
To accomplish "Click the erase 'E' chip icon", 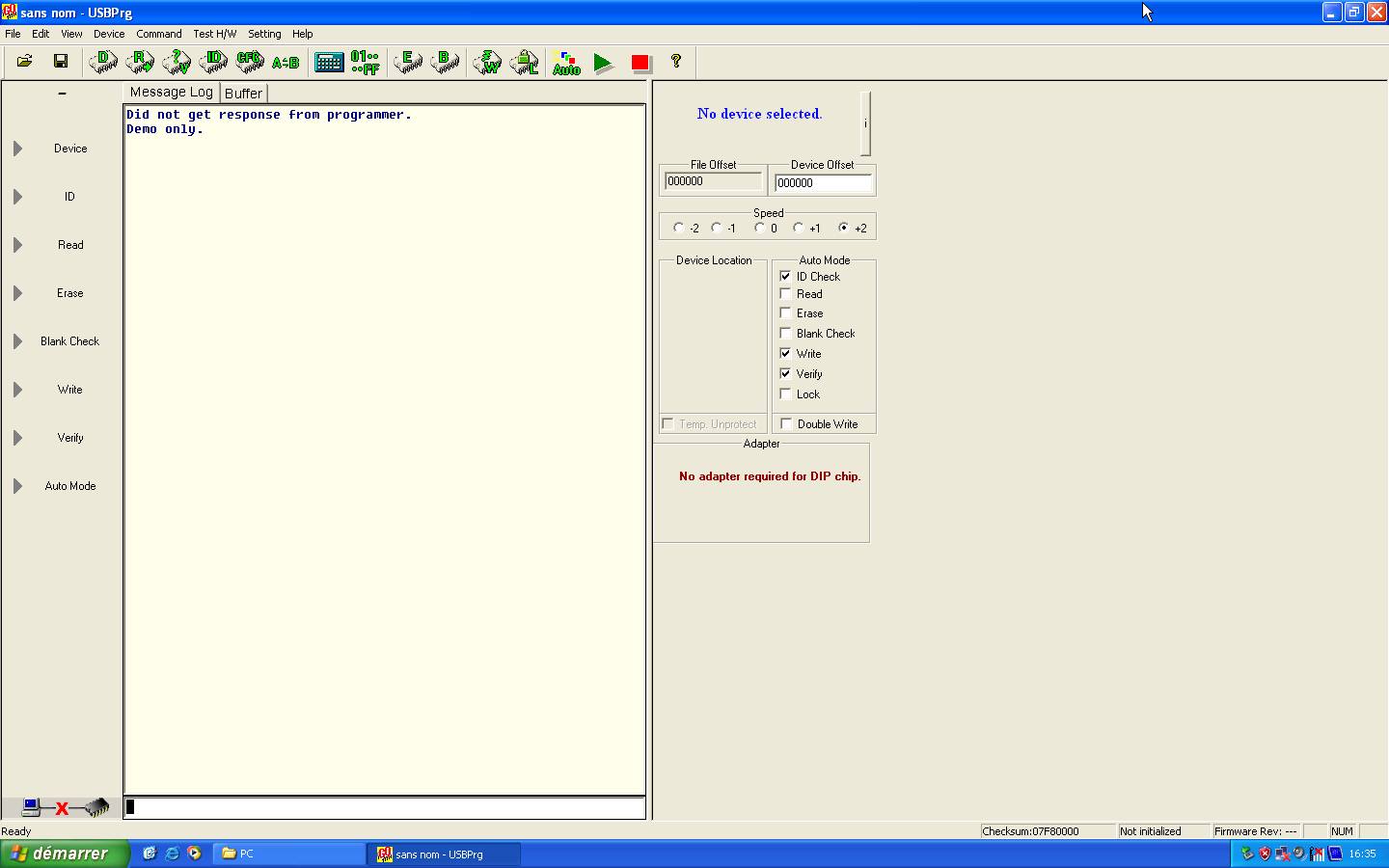I will [x=407, y=62].
